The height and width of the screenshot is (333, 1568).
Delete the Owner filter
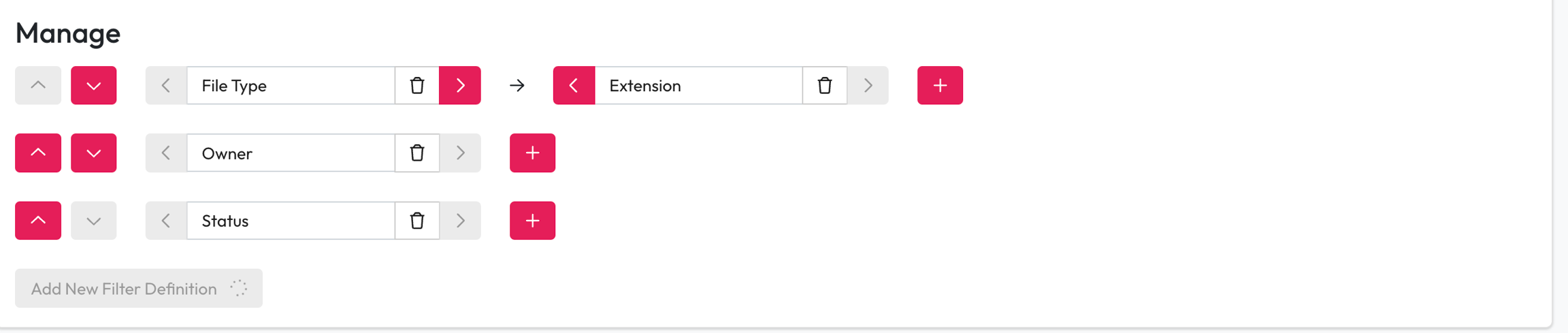click(x=417, y=153)
